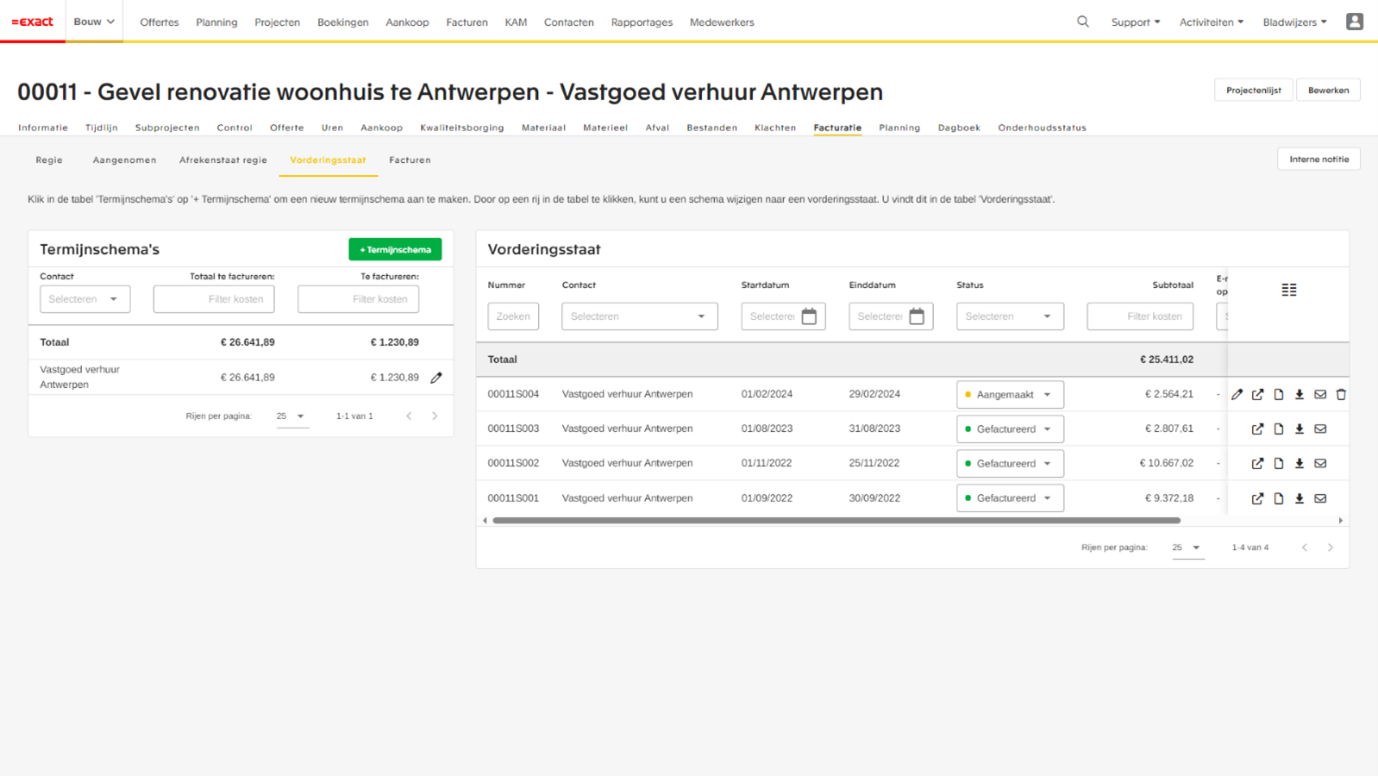Open the user profile icon
Image resolution: width=1378 pixels, height=776 pixels.
1354,22
